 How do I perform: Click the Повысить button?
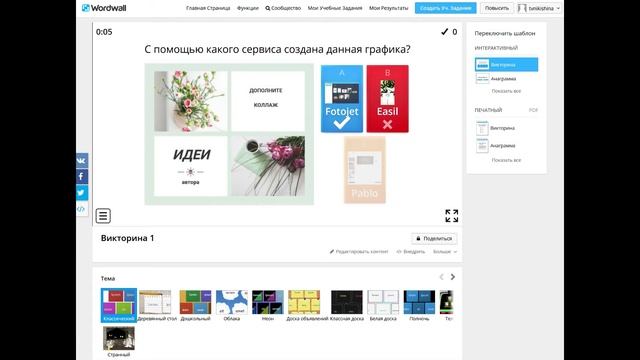point(497,8)
